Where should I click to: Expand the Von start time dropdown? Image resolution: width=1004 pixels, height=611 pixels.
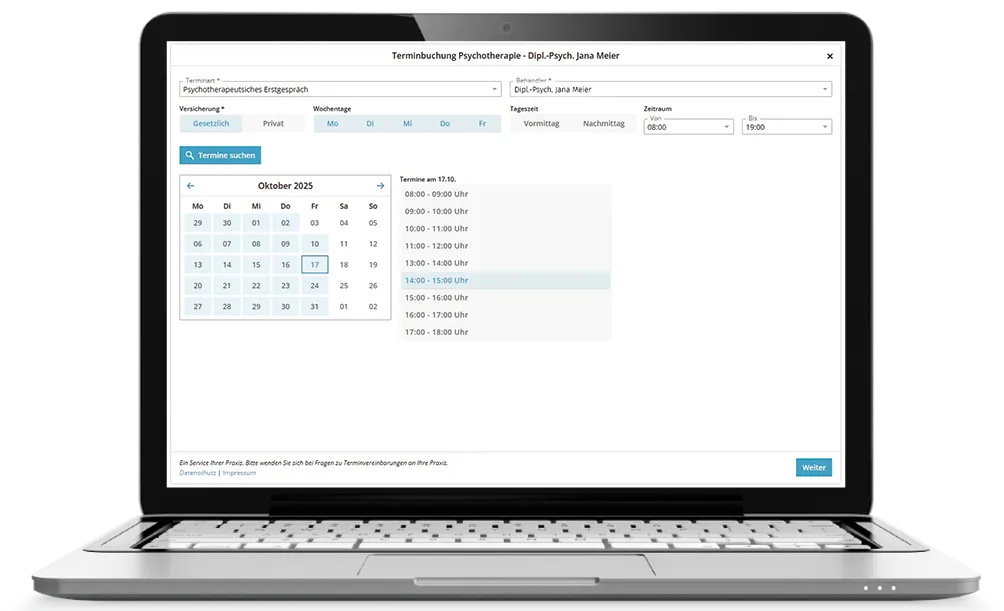pos(688,127)
